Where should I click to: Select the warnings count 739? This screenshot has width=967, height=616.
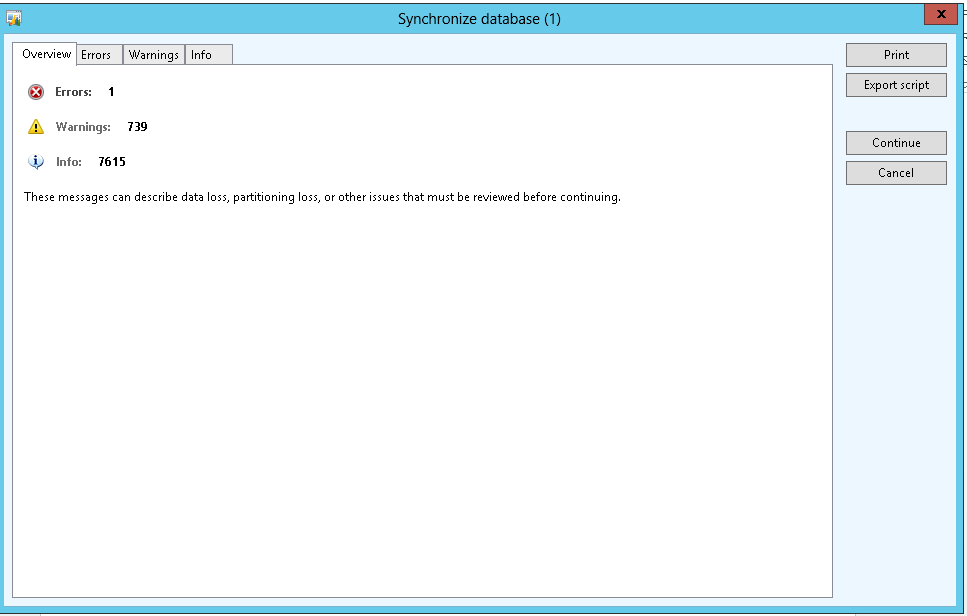[137, 127]
